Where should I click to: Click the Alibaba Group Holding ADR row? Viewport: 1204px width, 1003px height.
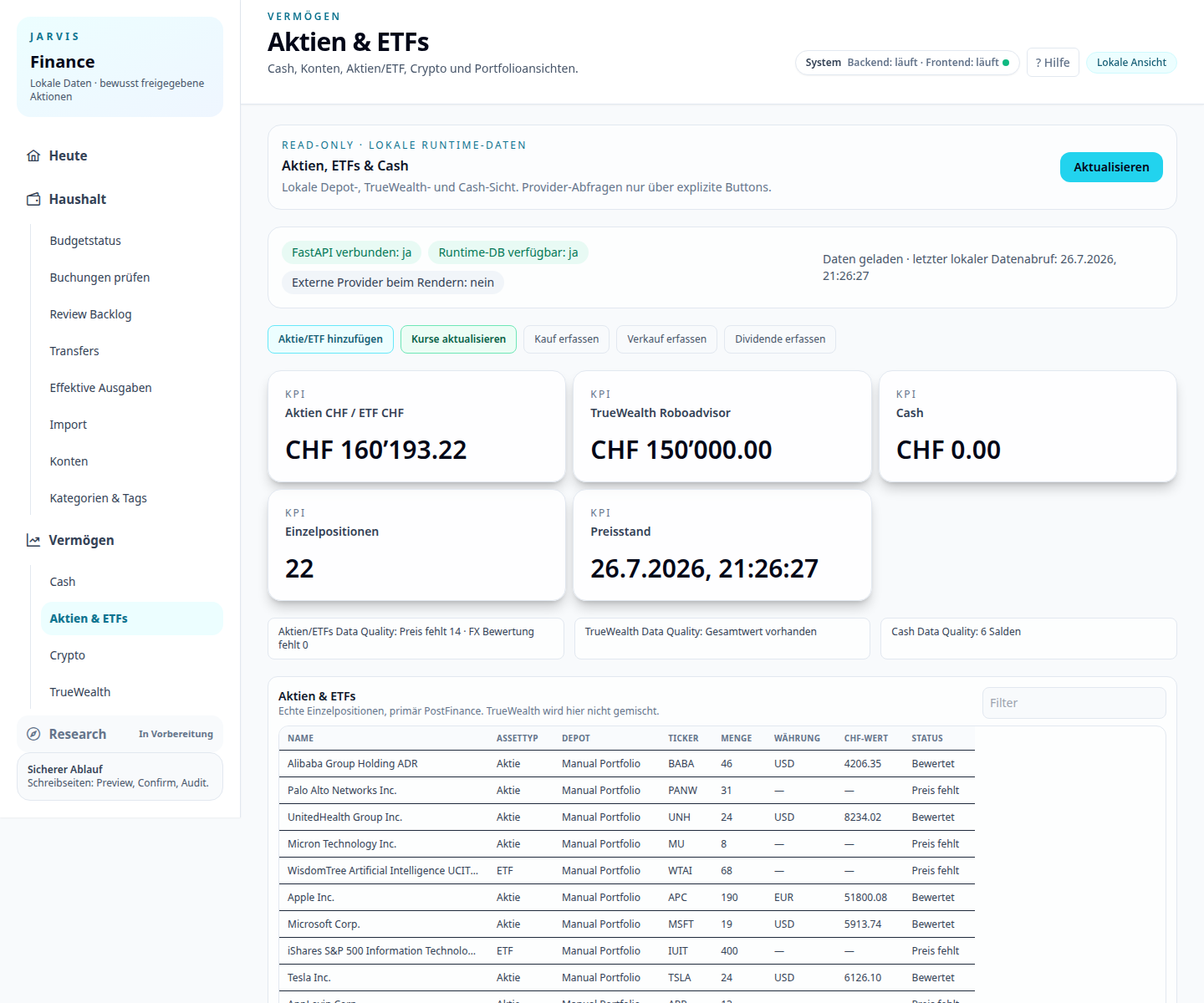tap(627, 764)
